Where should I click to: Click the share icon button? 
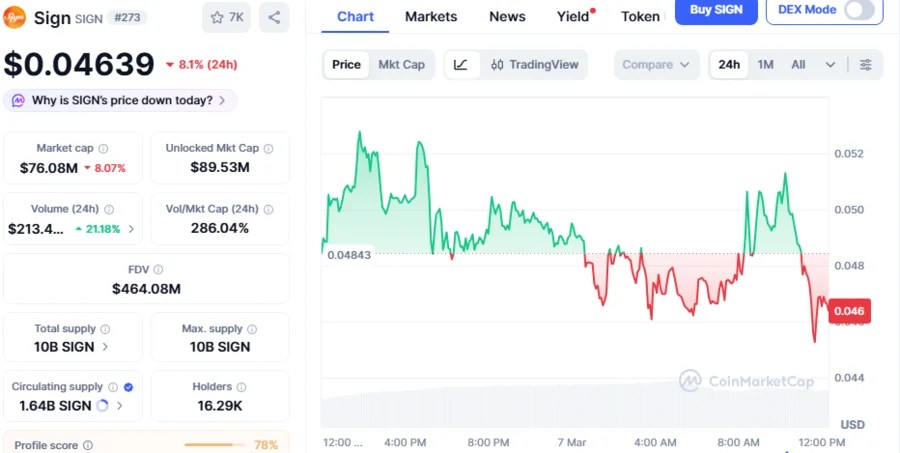click(x=274, y=18)
